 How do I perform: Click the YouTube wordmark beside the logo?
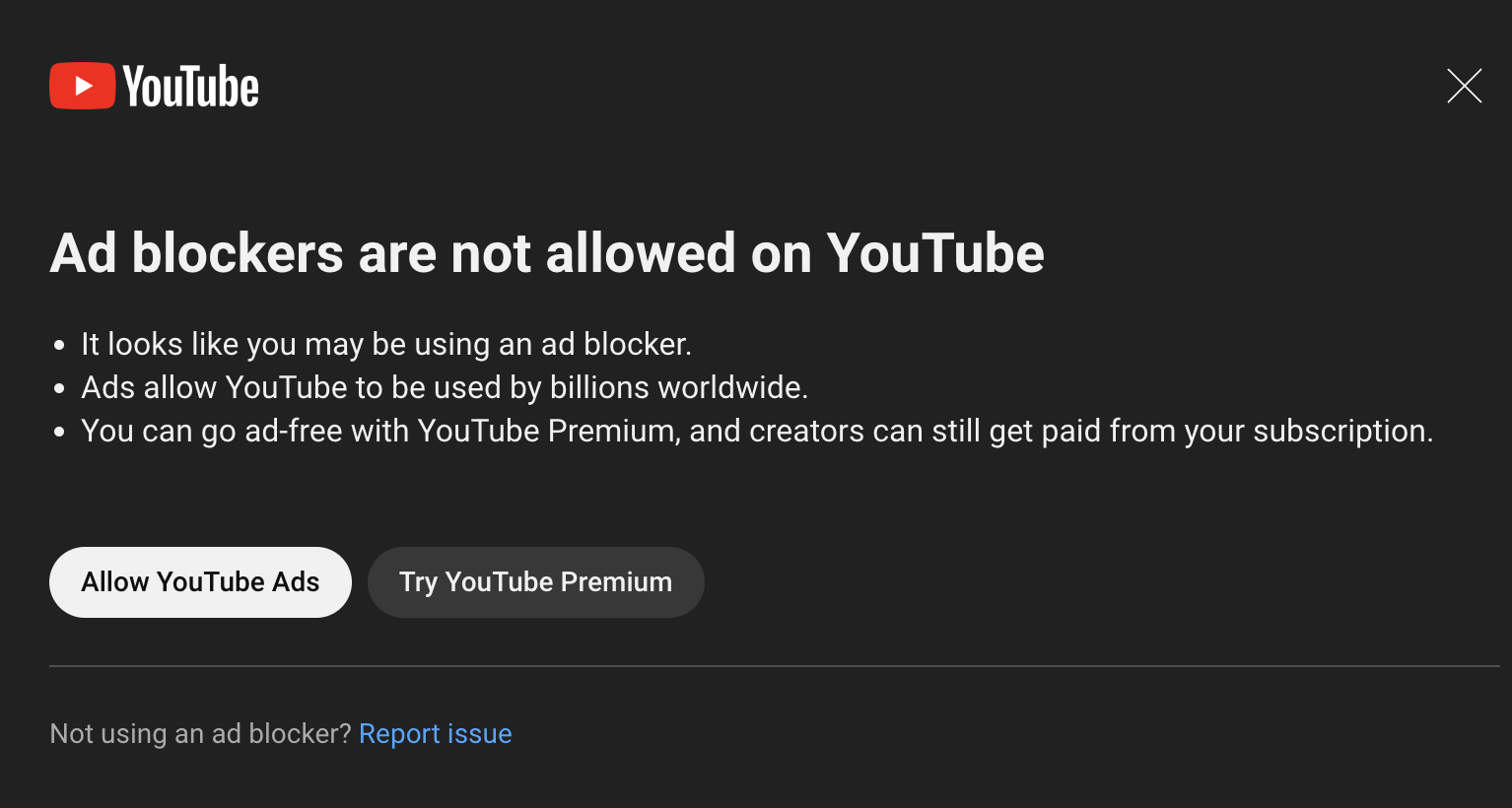[191, 87]
